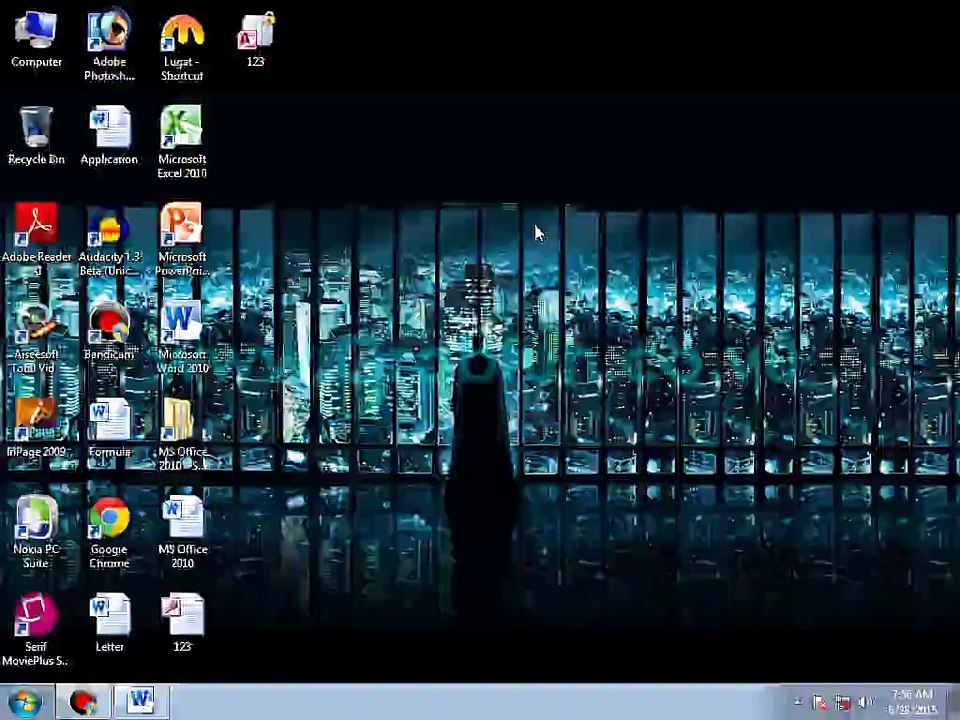Switch to Bandicam in the taskbar
The height and width of the screenshot is (720, 960).
[83, 702]
